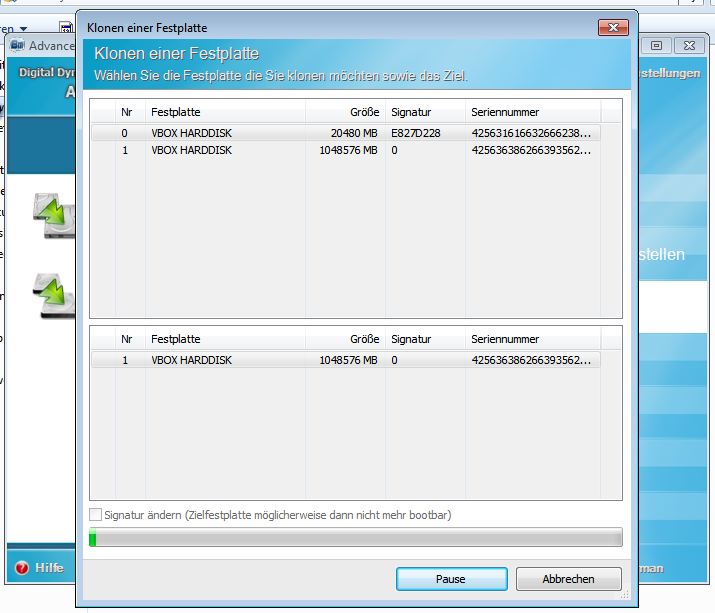The image size is (715, 613).
Task: Click Festplatte column header in target list
Action: click(x=225, y=339)
